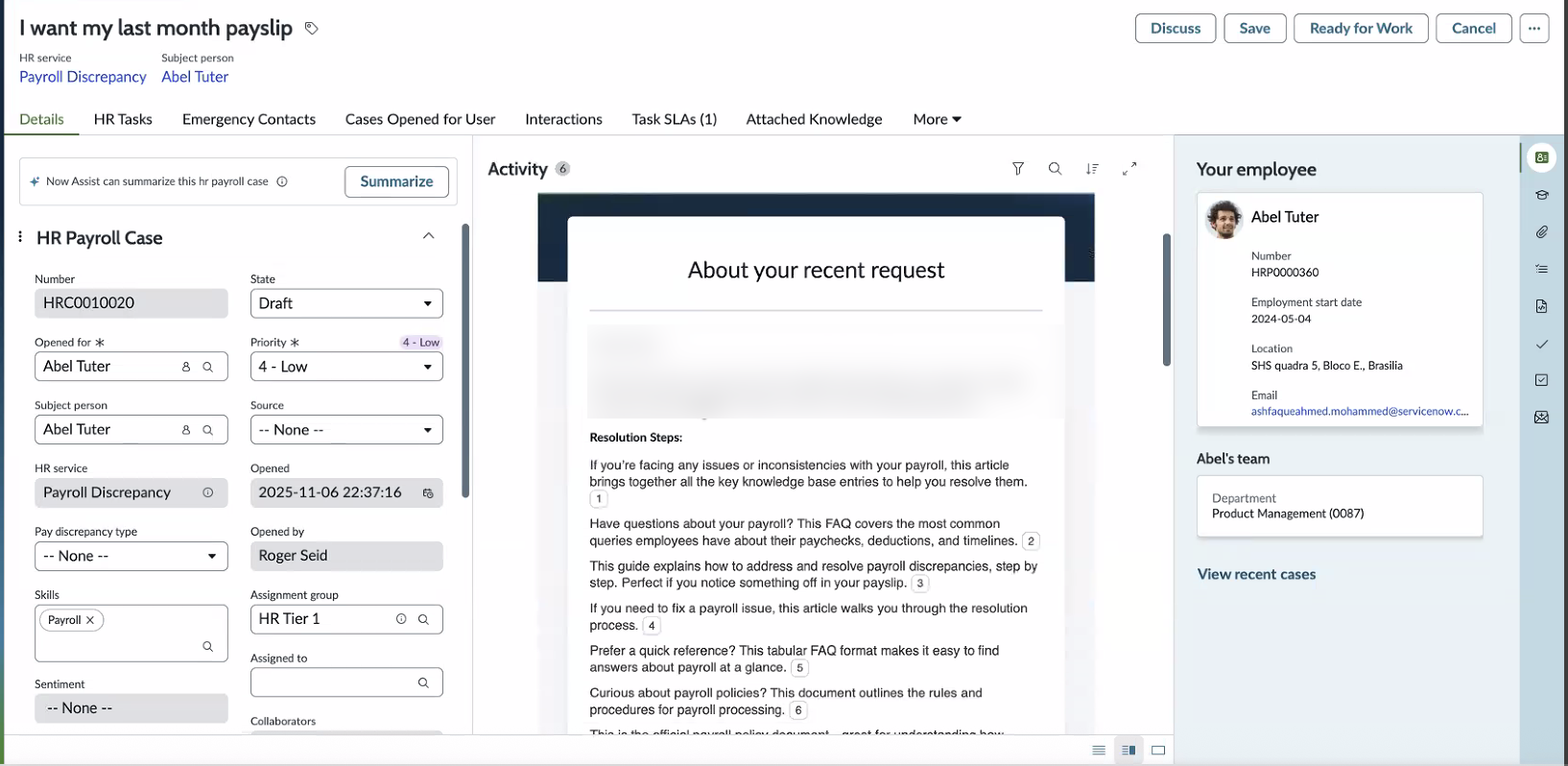
Task: Collapse the HR Payroll Case section chevron
Action: (429, 236)
